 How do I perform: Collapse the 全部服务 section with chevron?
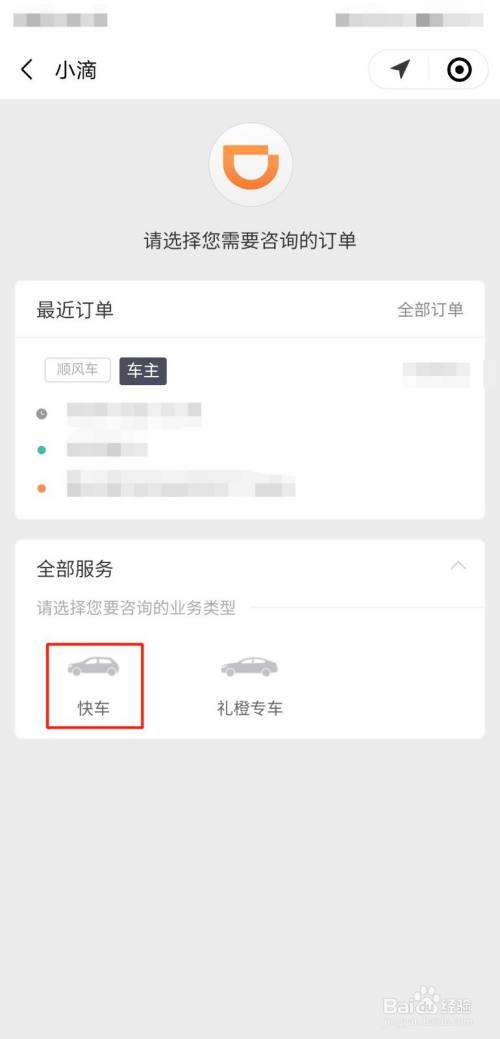pyautogui.click(x=458, y=567)
